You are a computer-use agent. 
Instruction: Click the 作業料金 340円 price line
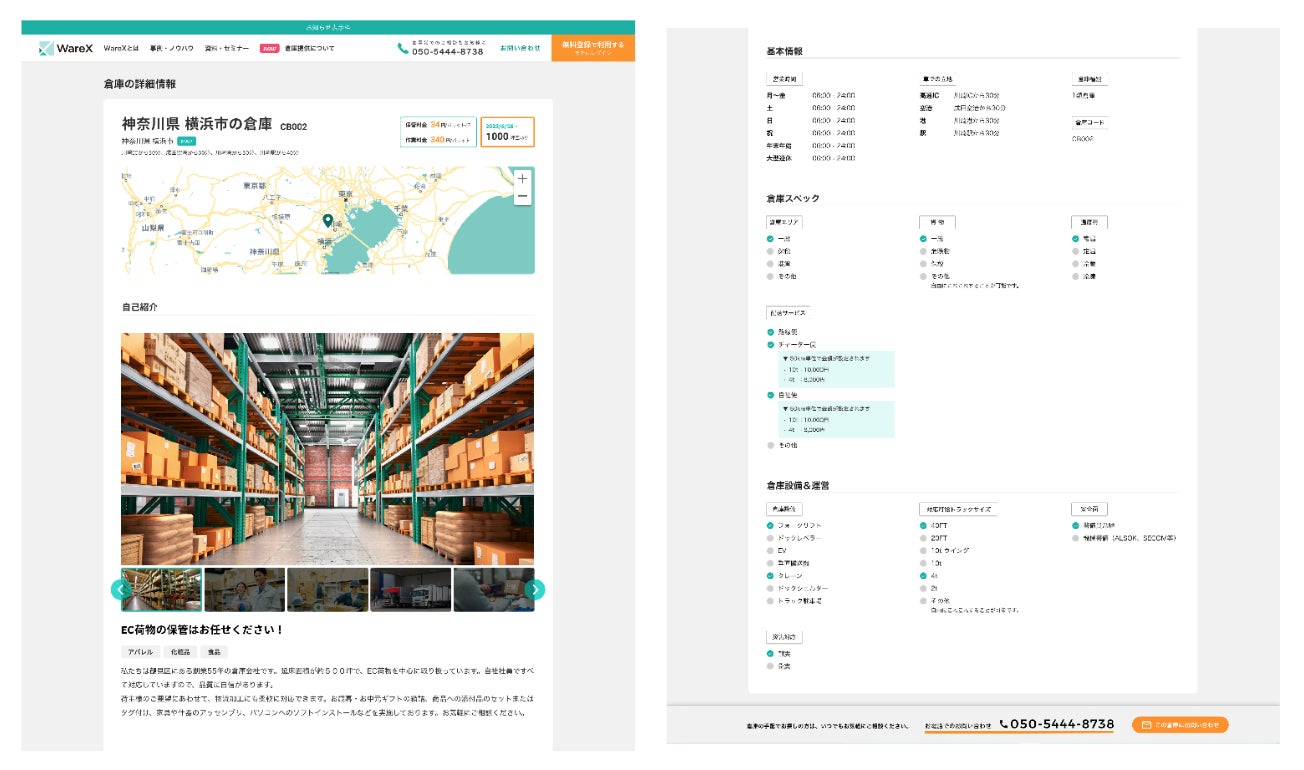click(437, 140)
